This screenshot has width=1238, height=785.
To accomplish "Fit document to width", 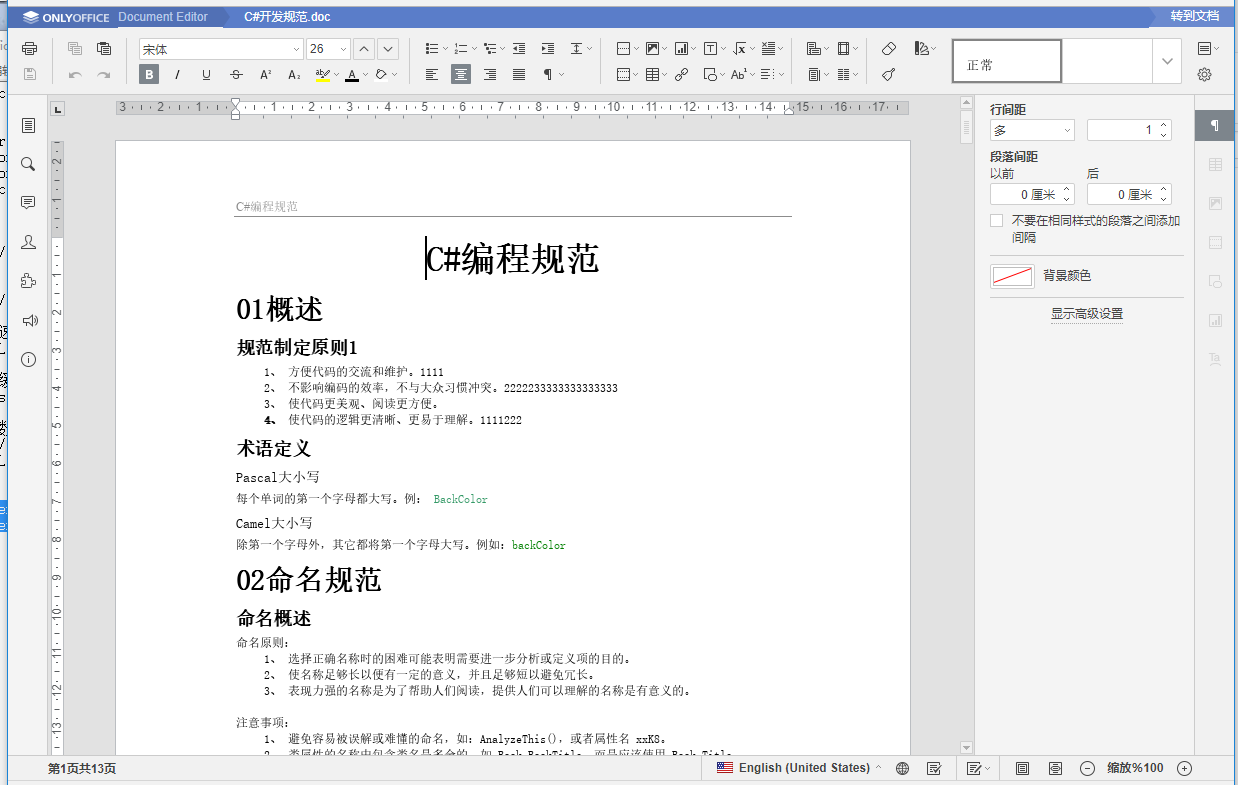I will tap(1056, 768).
